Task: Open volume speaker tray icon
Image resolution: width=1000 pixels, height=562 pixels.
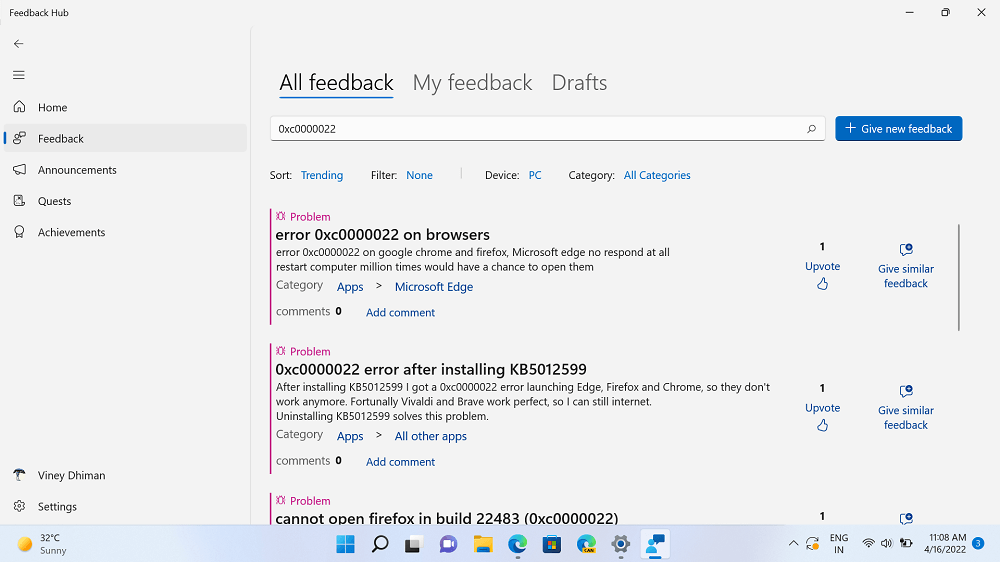Action: (x=886, y=544)
